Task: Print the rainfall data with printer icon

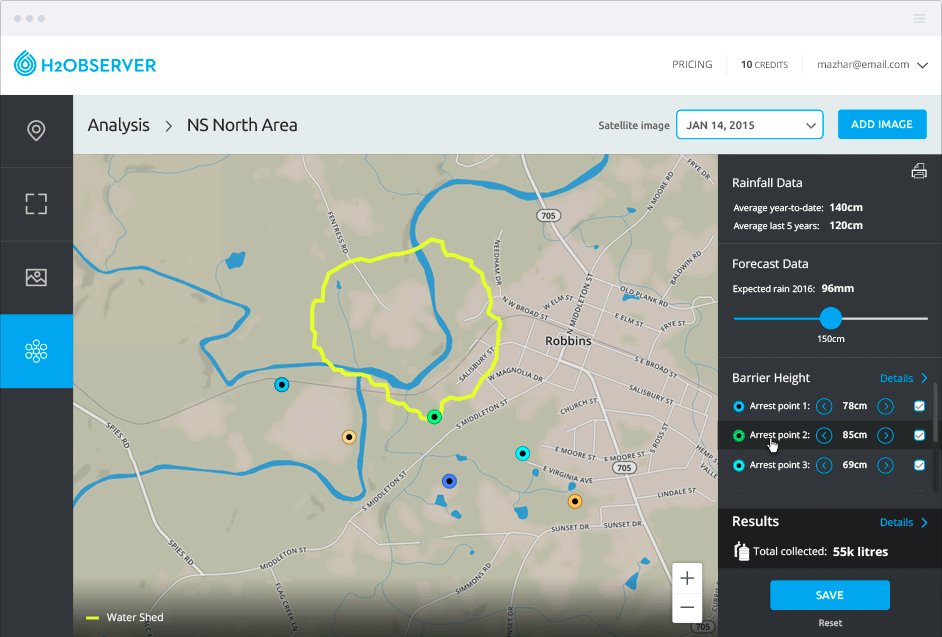Action: [x=919, y=171]
